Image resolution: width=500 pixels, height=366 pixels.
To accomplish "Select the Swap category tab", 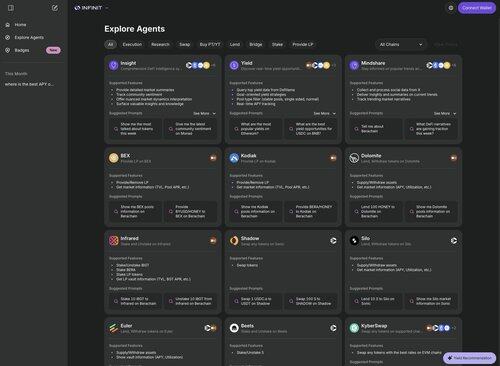I will pyautogui.click(x=184, y=44).
